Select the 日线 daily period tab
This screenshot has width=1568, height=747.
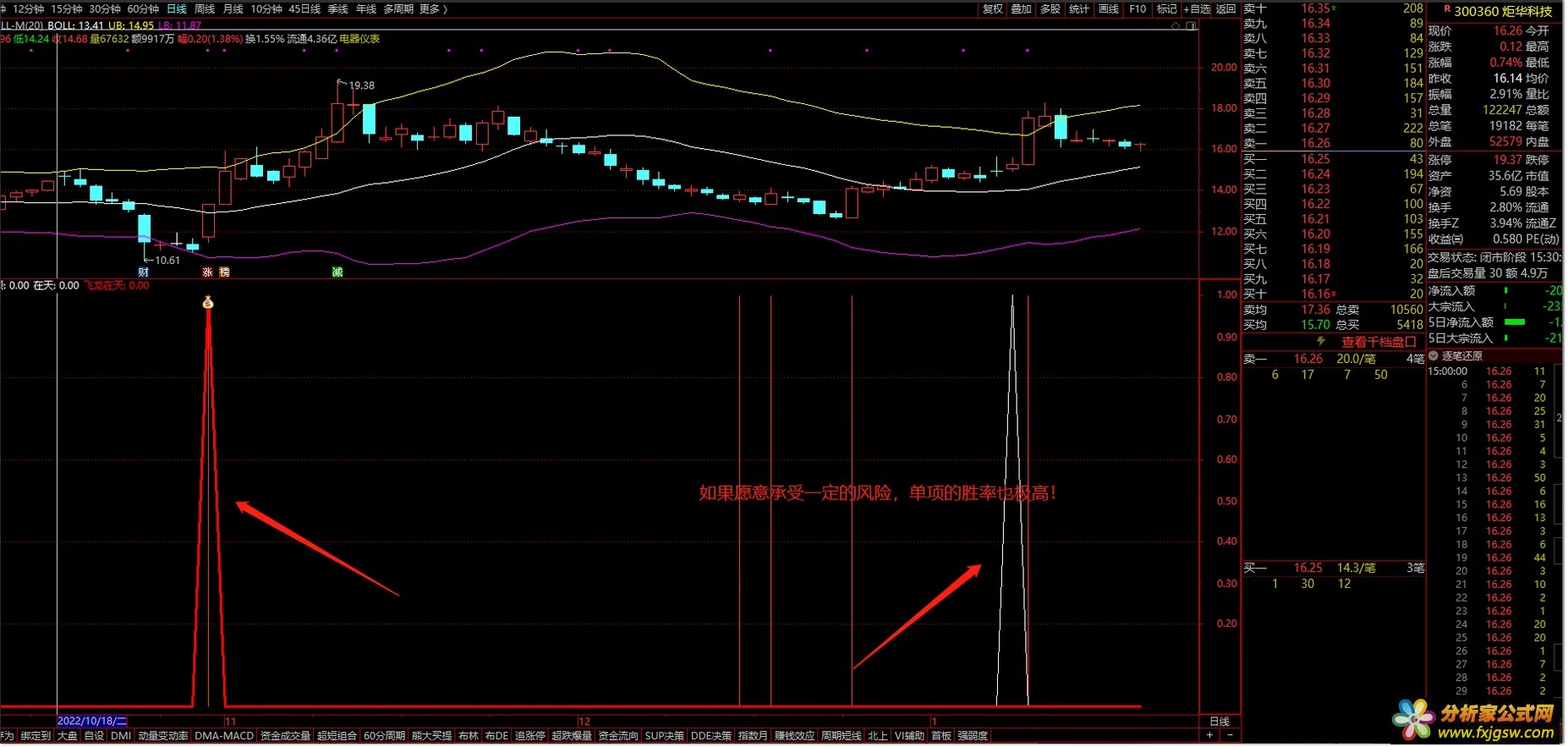[x=177, y=9]
